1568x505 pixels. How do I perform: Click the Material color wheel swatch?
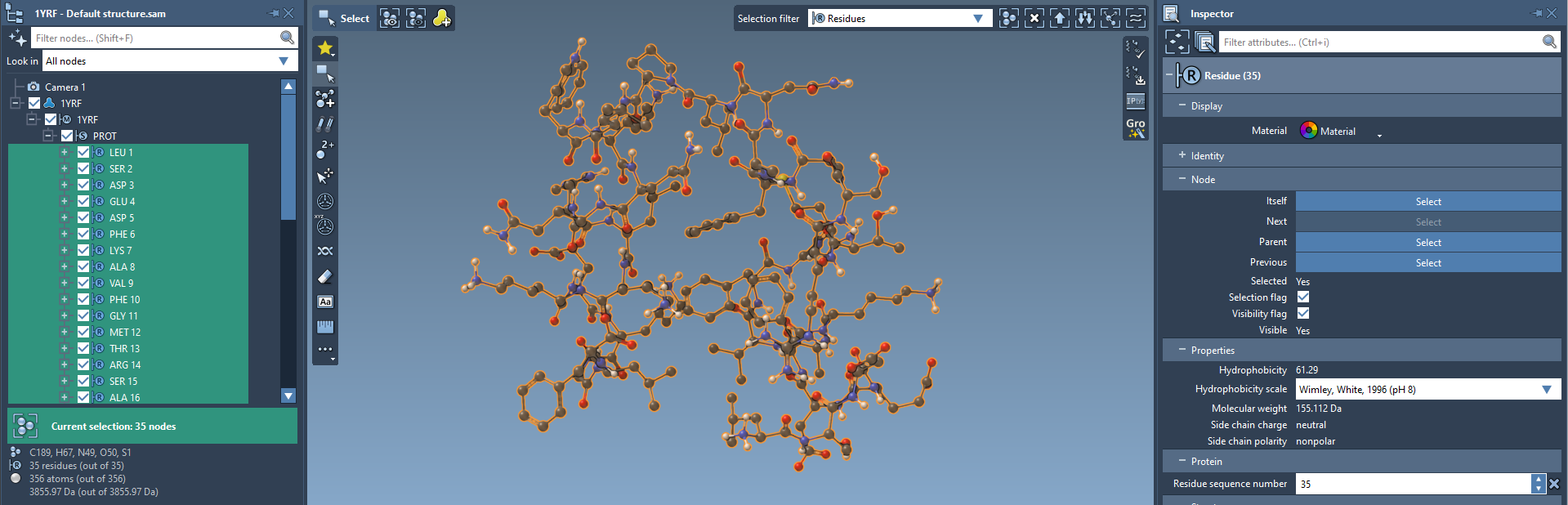point(1308,131)
